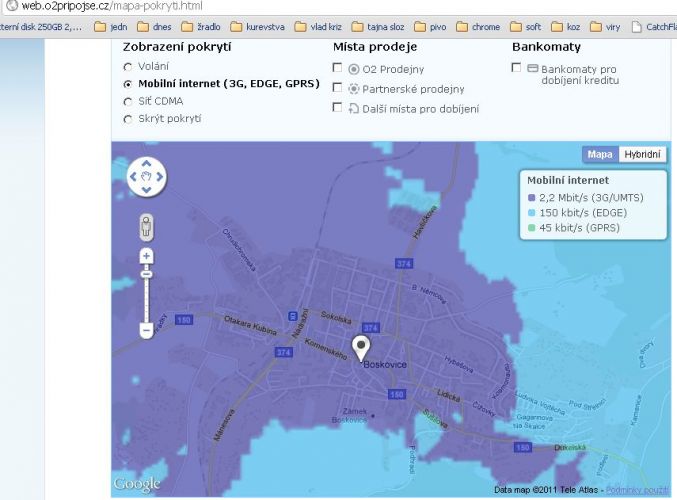The height and width of the screenshot is (500, 677).
Task: Pan the map left with the arrow
Action: 133,177
